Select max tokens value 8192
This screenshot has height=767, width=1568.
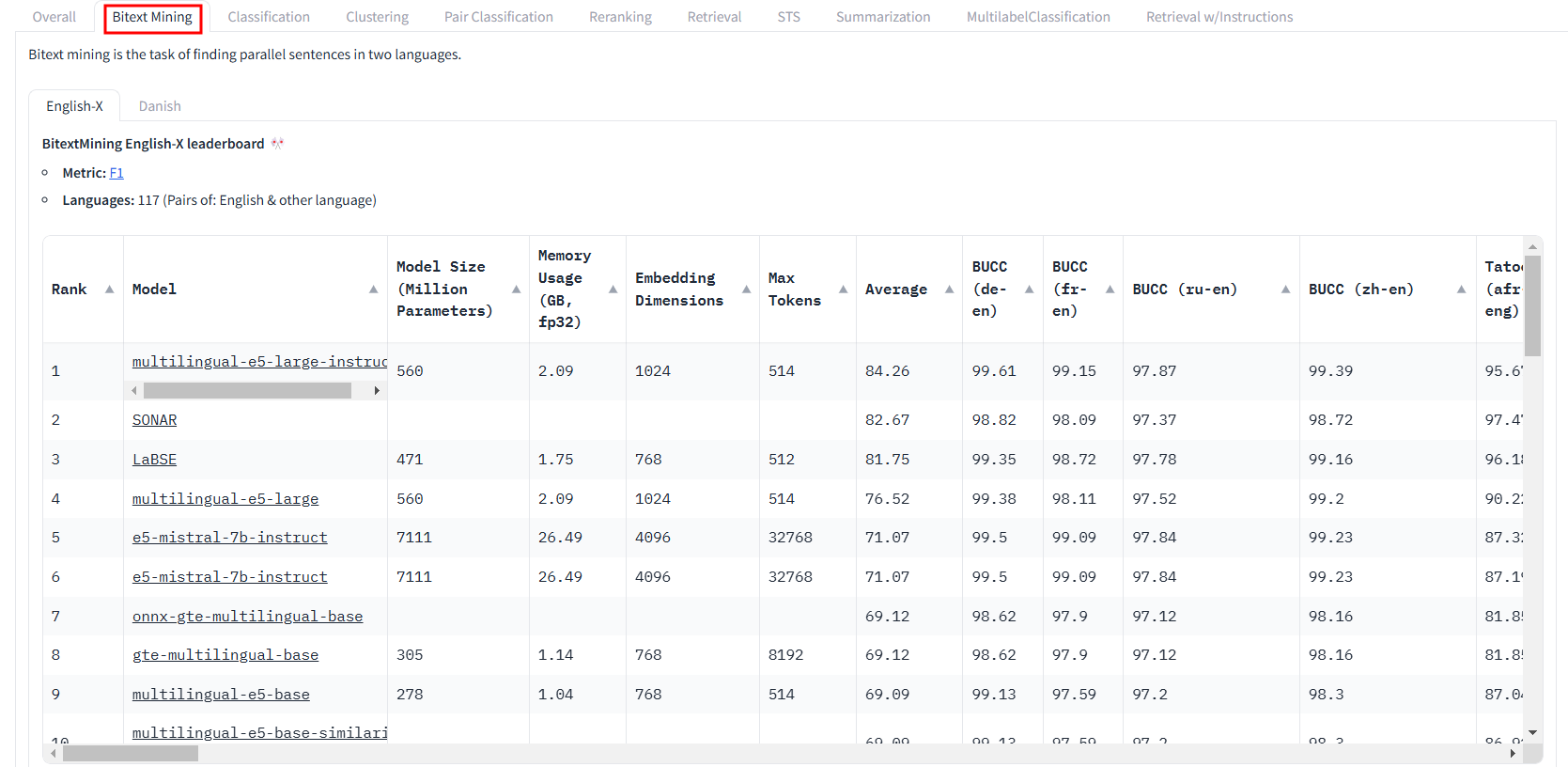(785, 655)
